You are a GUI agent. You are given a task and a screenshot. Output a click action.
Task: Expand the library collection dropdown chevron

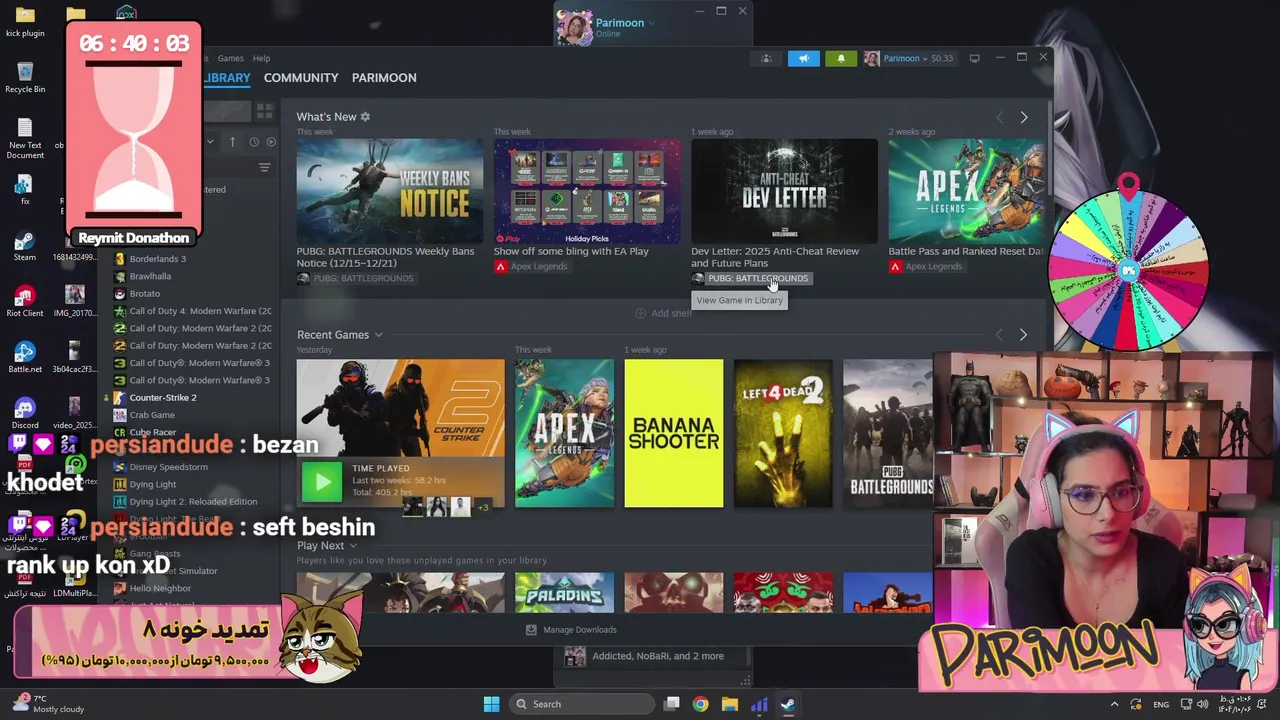(x=210, y=142)
